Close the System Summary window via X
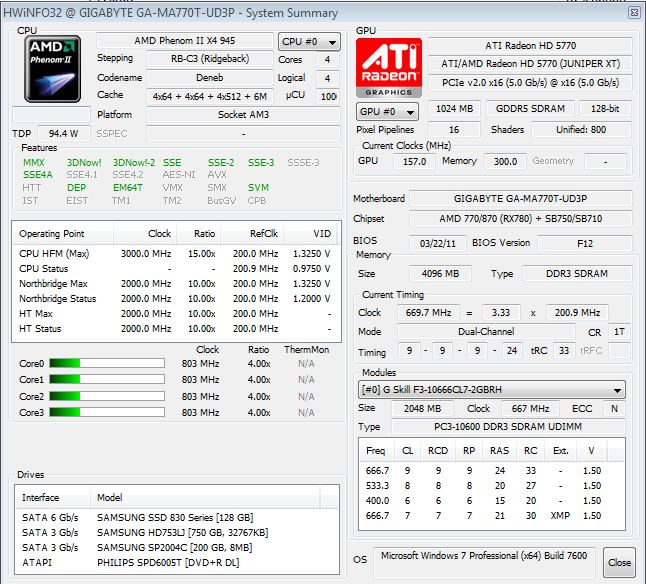The image size is (646, 584). (x=634, y=13)
